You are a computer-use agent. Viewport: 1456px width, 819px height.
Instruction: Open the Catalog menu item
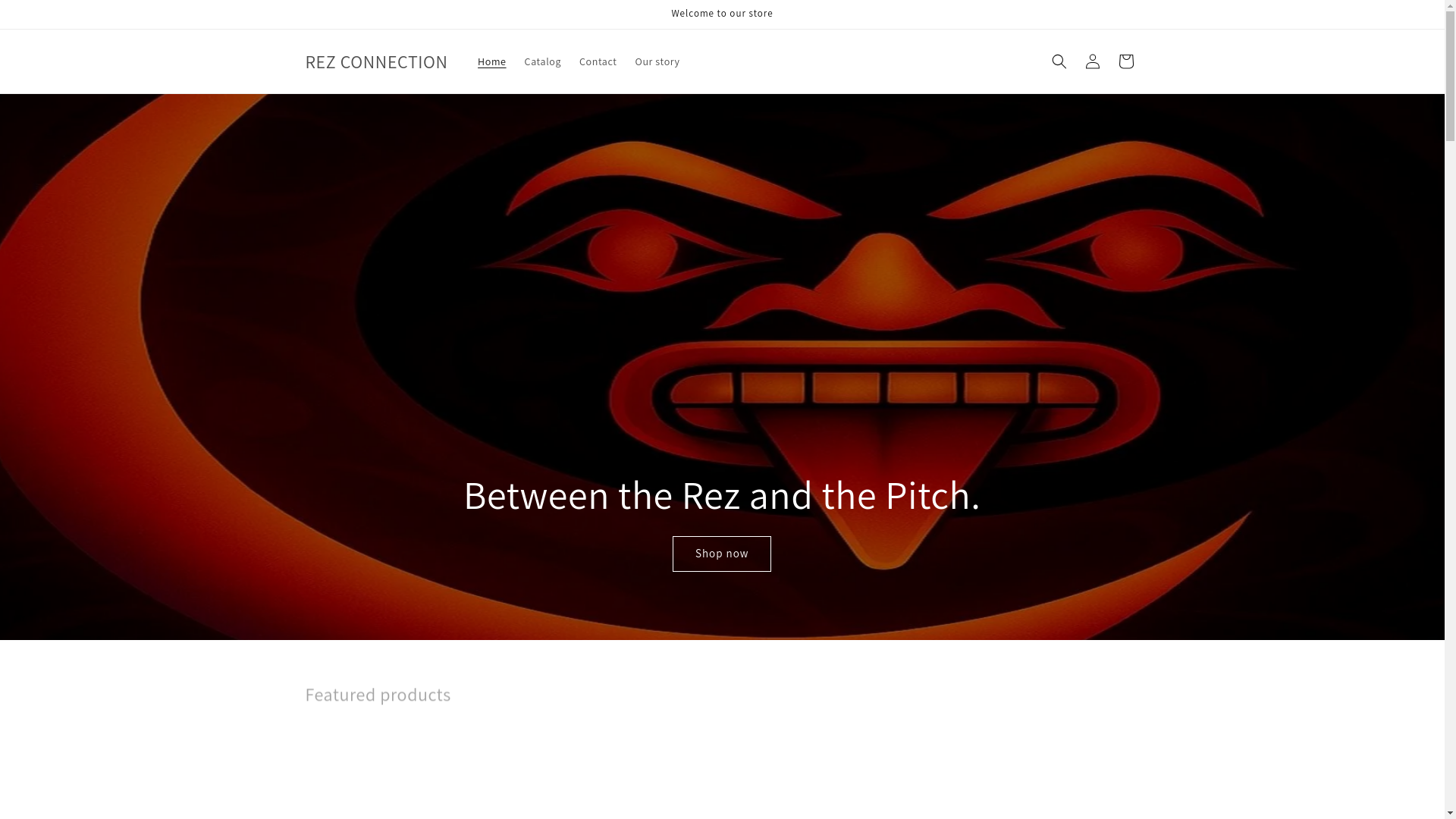click(x=542, y=61)
